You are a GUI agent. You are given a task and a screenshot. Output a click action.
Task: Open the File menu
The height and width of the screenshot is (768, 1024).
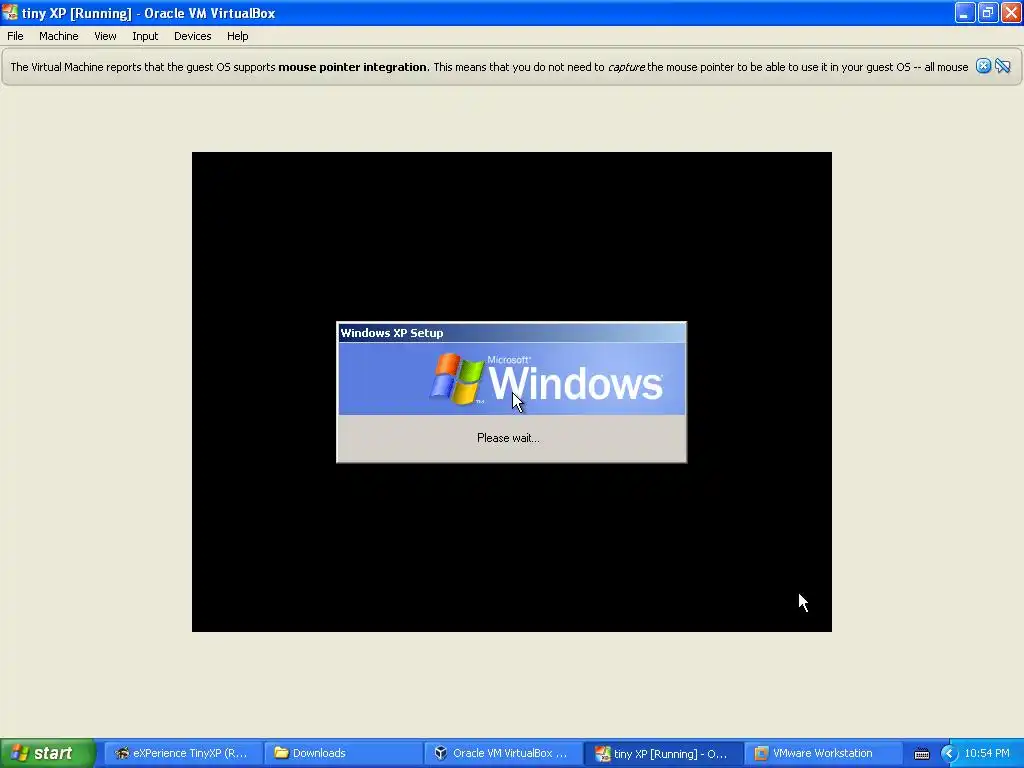(x=15, y=36)
